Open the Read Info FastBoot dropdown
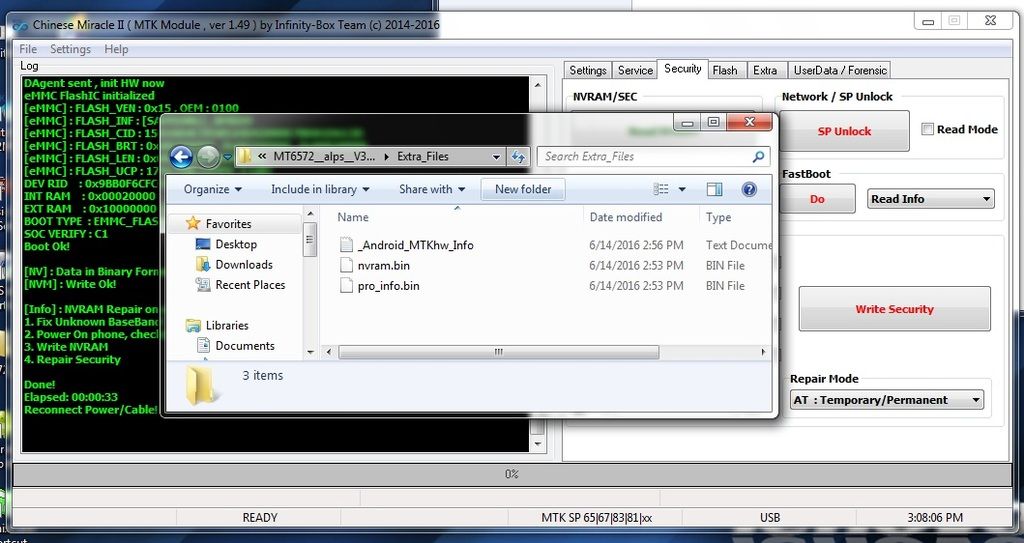 coord(930,199)
